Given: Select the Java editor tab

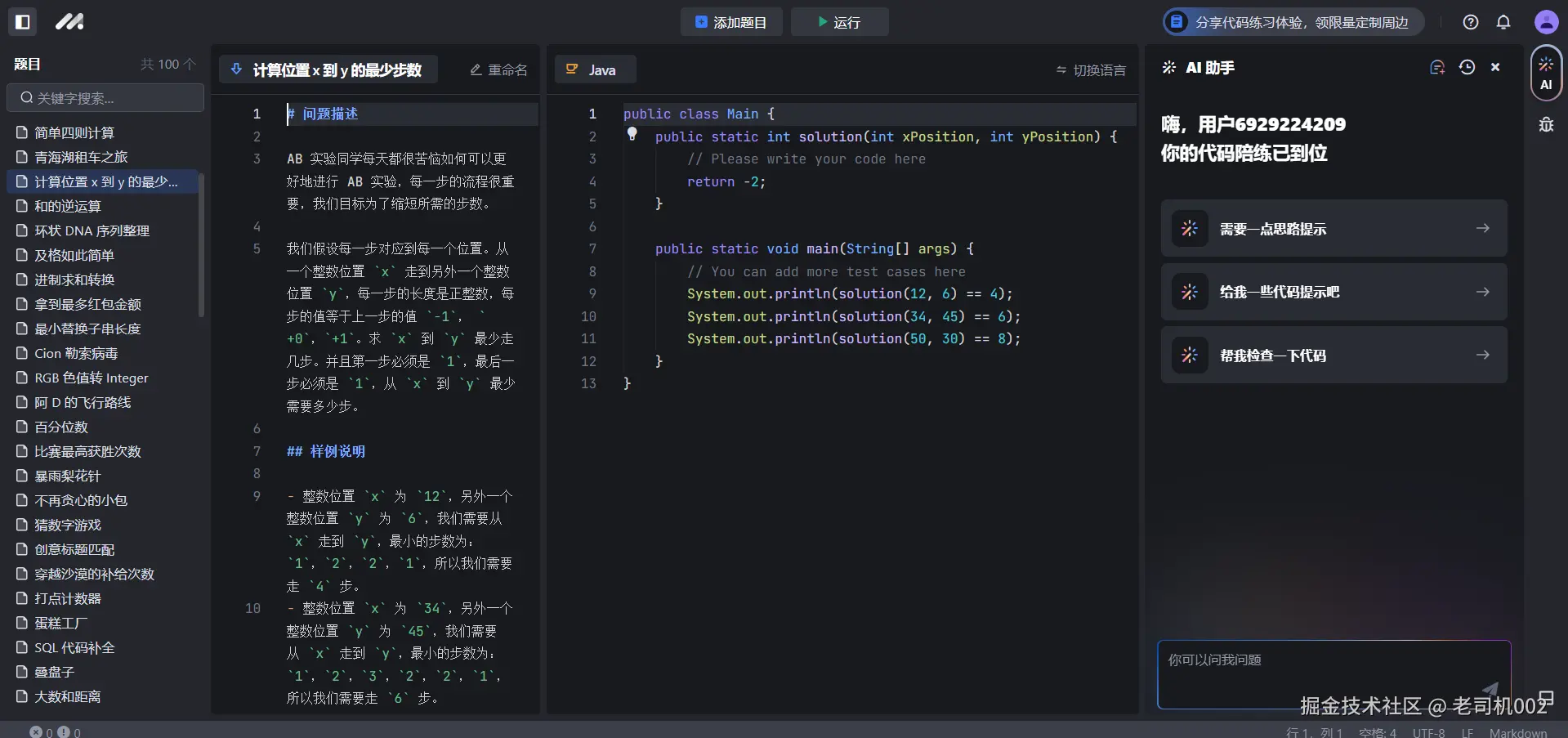Looking at the screenshot, I should (x=595, y=69).
